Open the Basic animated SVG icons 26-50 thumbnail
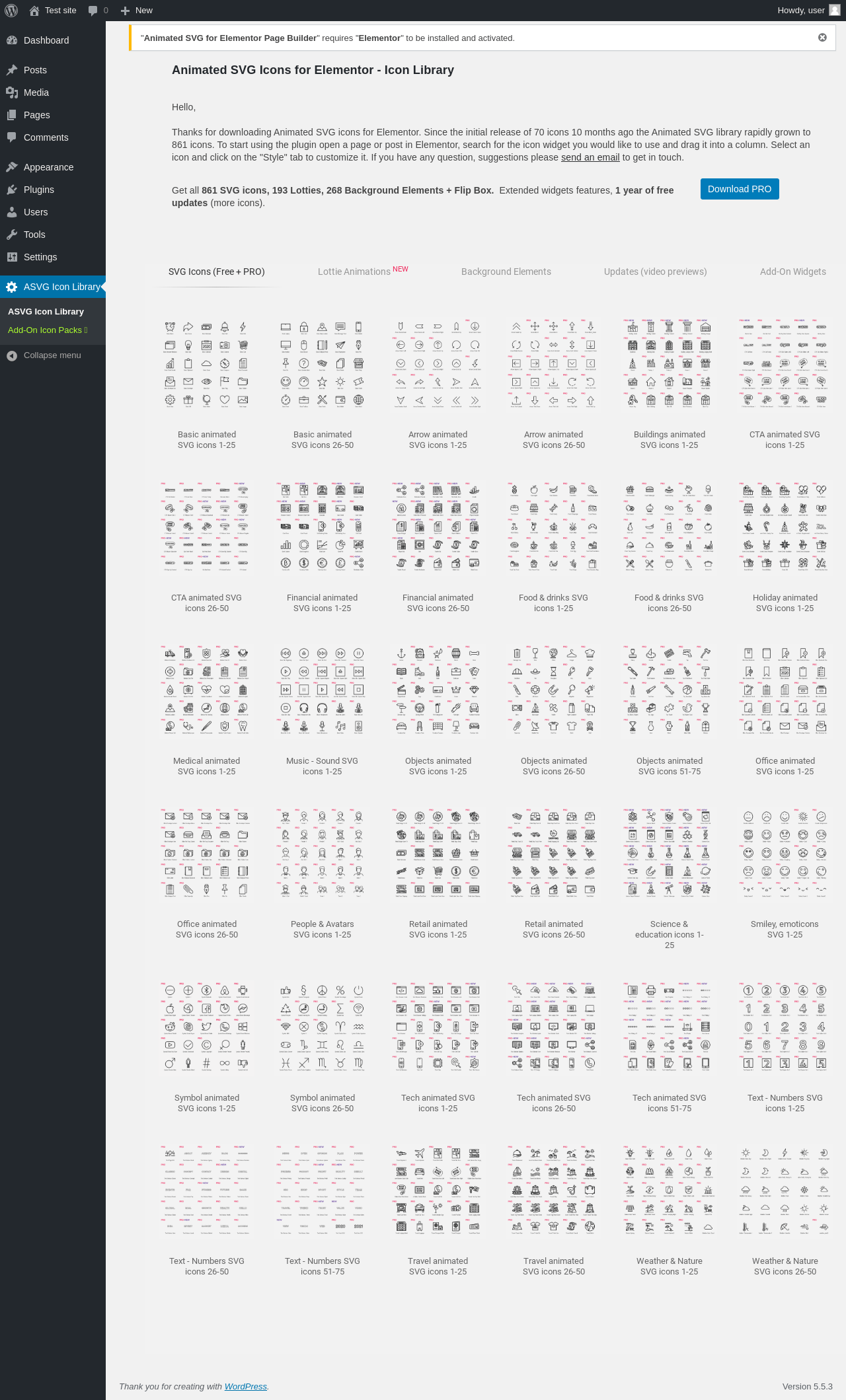Viewport: 846px width, 1400px height. point(323,363)
